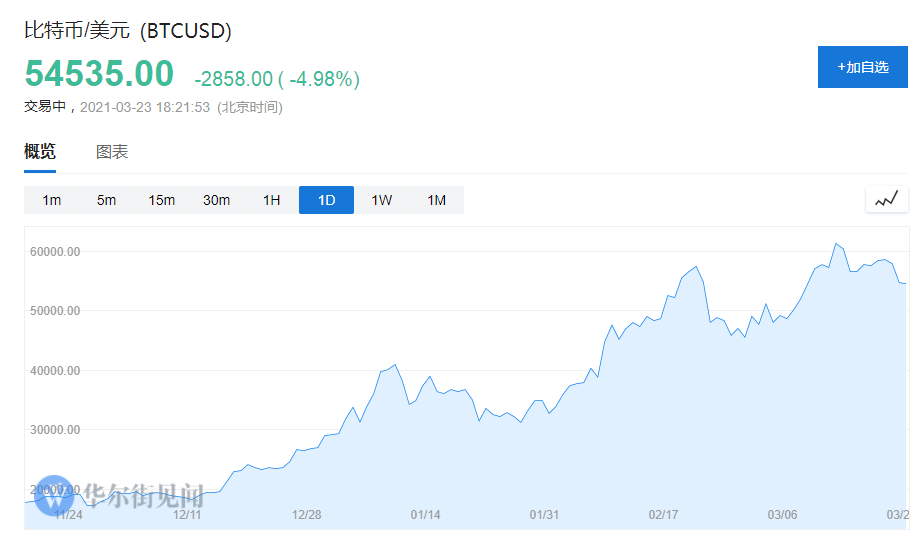Switch to the 概览 tab

(40, 152)
